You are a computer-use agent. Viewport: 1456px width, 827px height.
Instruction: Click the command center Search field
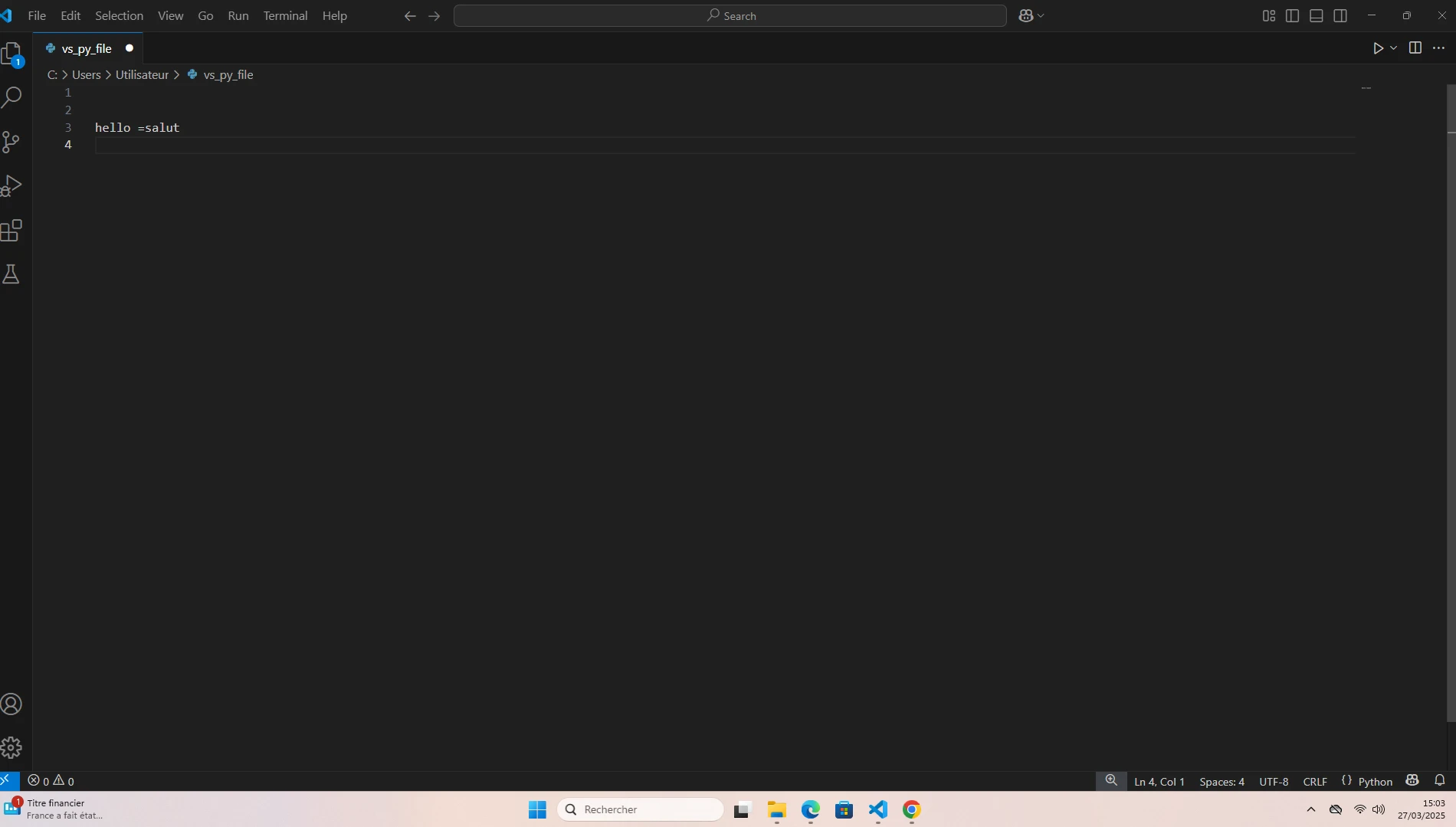tap(730, 16)
